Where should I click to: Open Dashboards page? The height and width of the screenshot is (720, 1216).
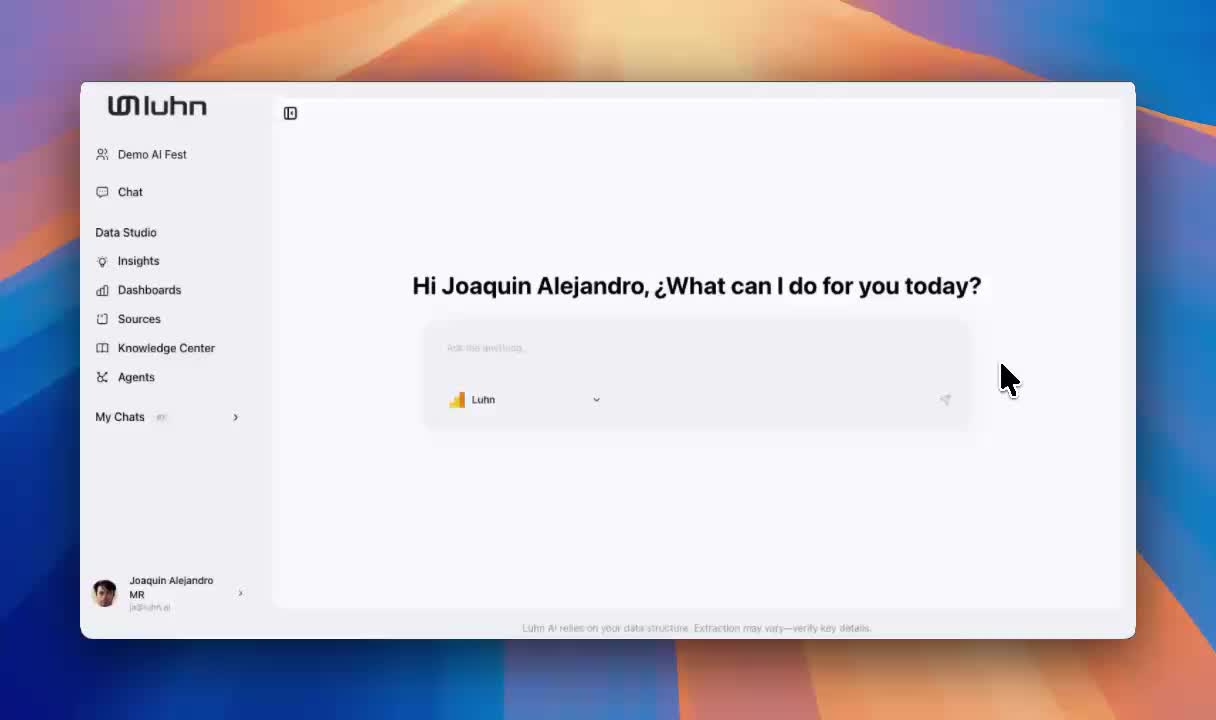pyautogui.click(x=149, y=290)
